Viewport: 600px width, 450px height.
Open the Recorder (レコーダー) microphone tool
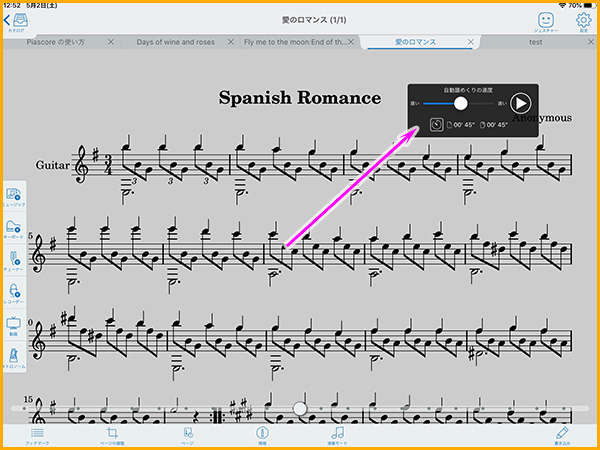[14, 293]
